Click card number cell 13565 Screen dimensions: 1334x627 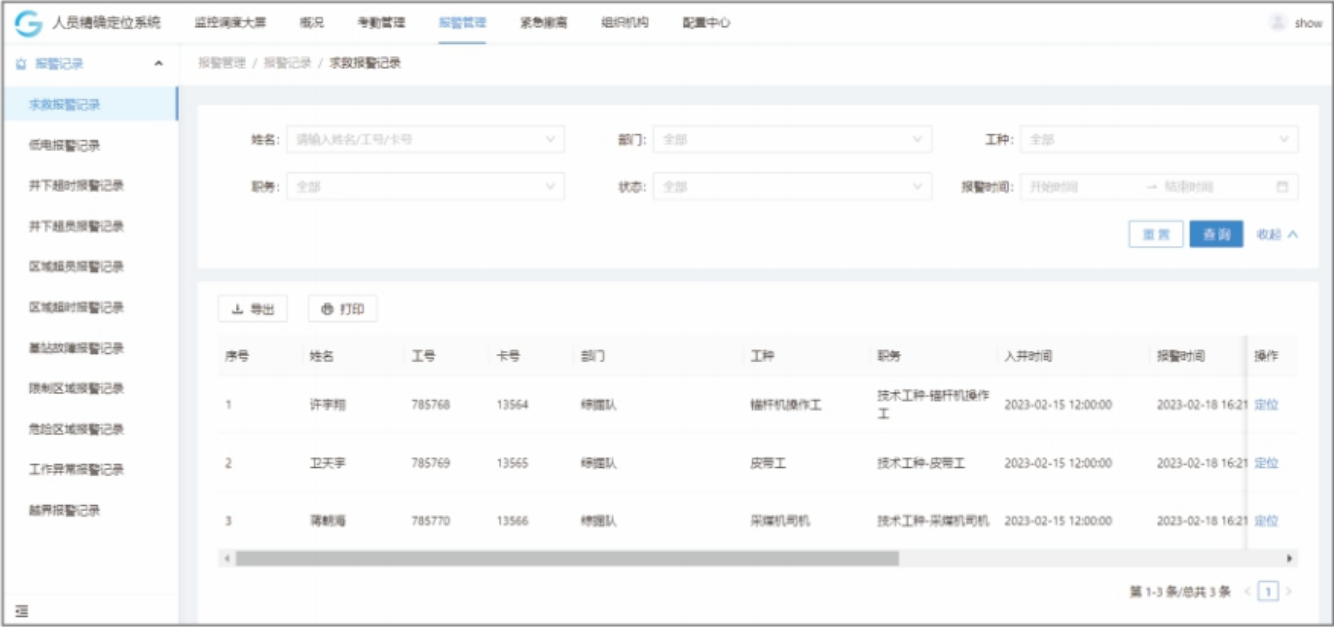tap(512, 463)
